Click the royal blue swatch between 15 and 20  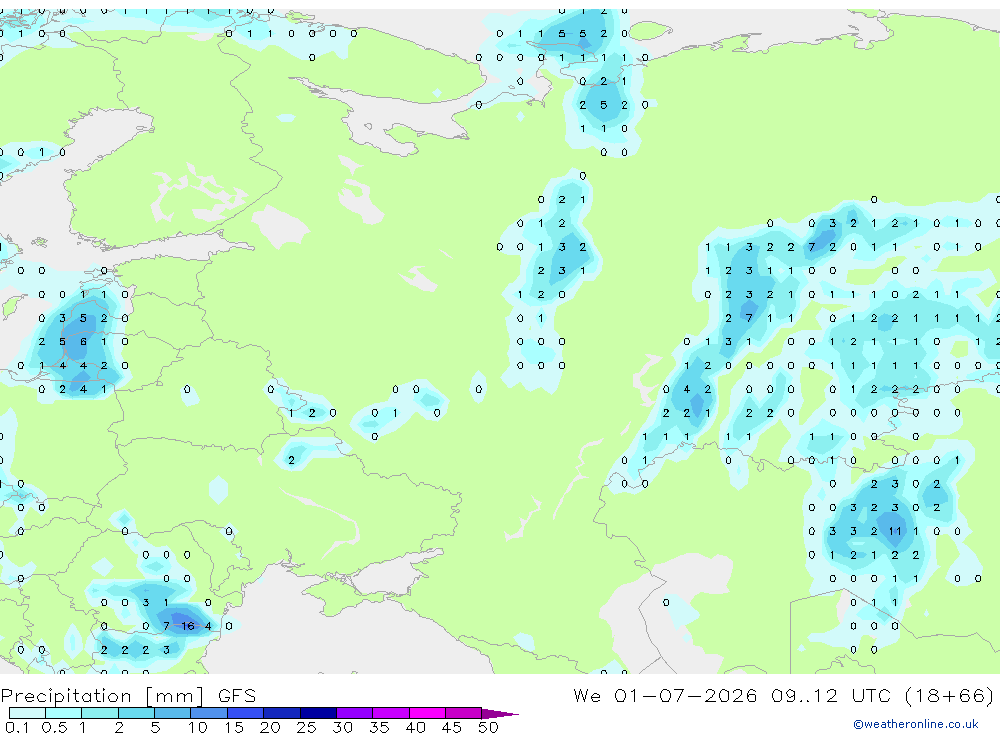coord(246,713)
